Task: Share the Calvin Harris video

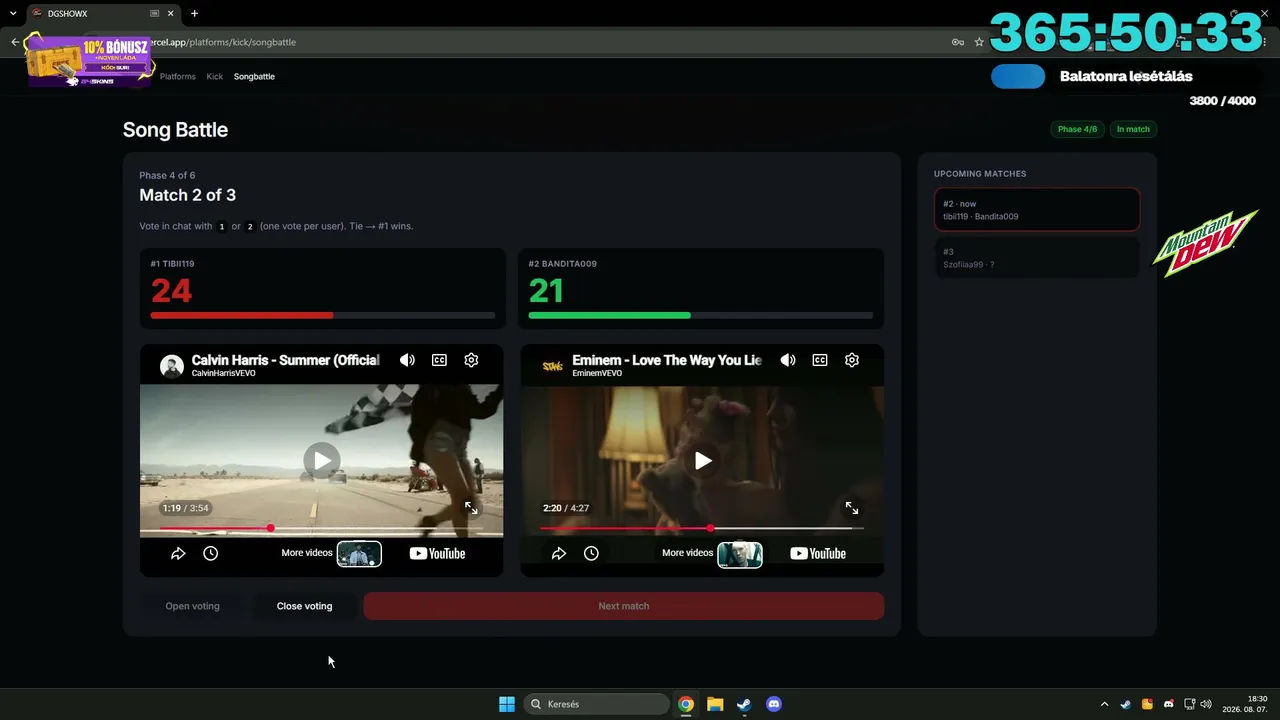Action: coord(178,553)
